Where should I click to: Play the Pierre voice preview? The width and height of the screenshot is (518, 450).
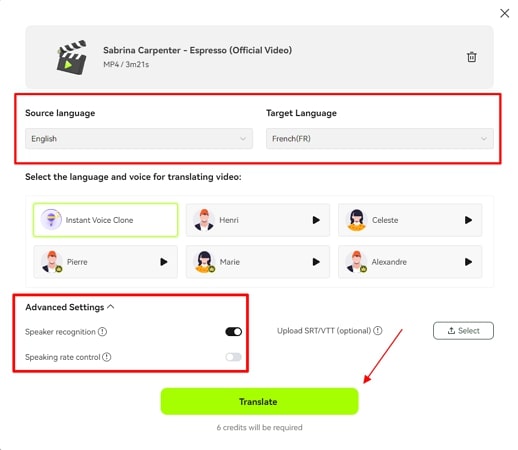[x=164, y=262]
